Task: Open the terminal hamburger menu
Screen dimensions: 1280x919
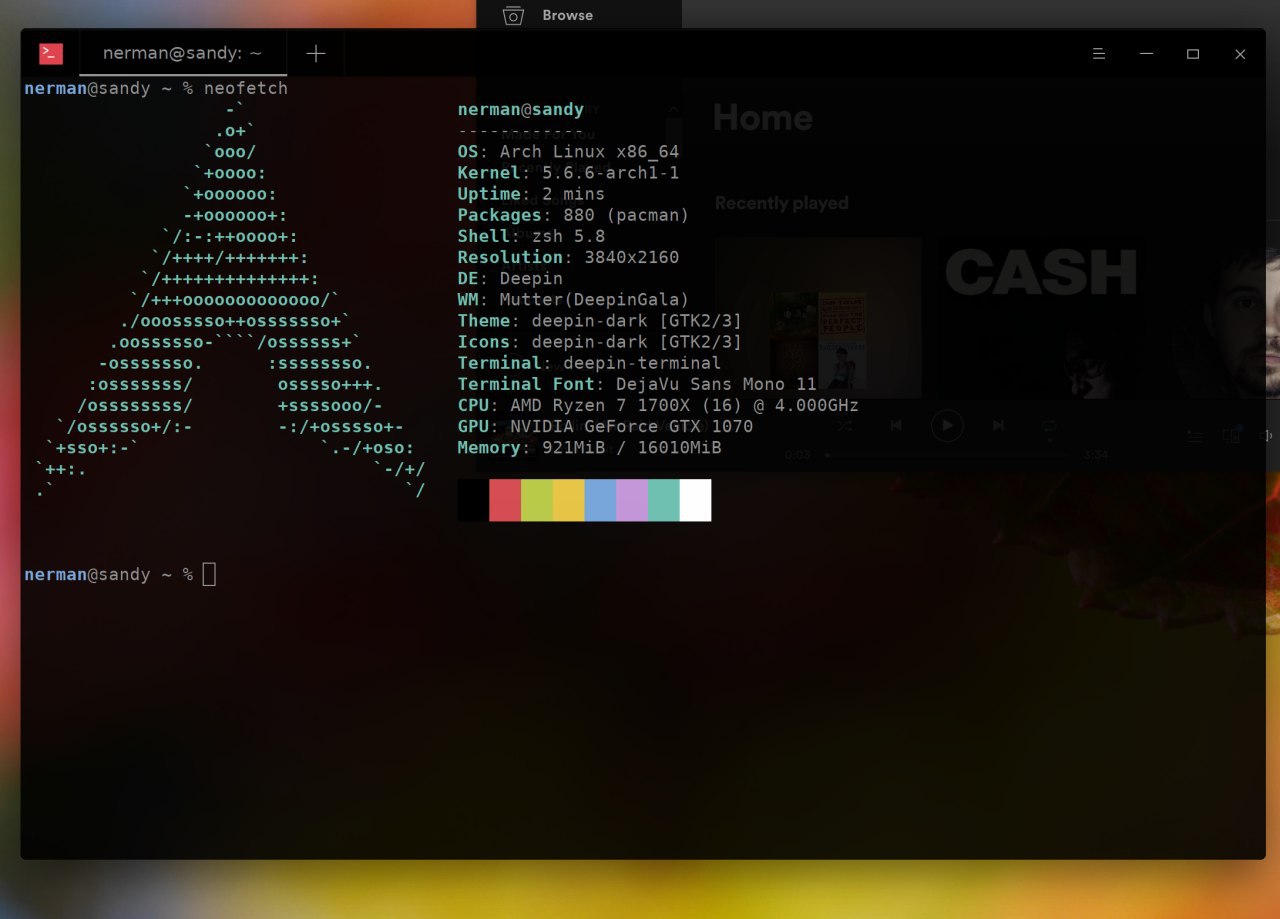Action: pyautogui.click(x=1099, y=54)
